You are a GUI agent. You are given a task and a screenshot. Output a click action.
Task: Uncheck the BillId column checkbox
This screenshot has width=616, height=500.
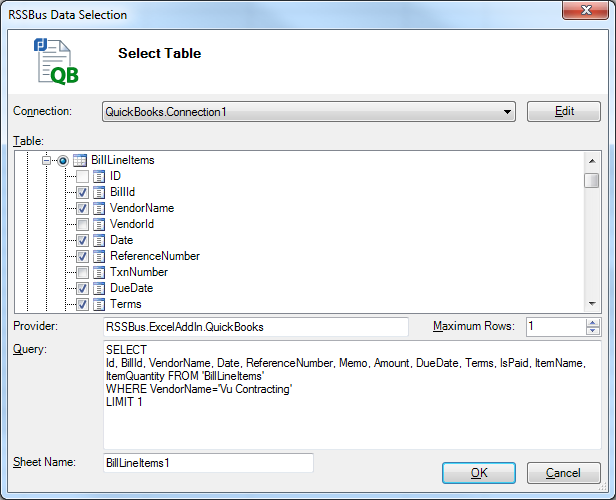pyautogui.click(x=82, y=192)
